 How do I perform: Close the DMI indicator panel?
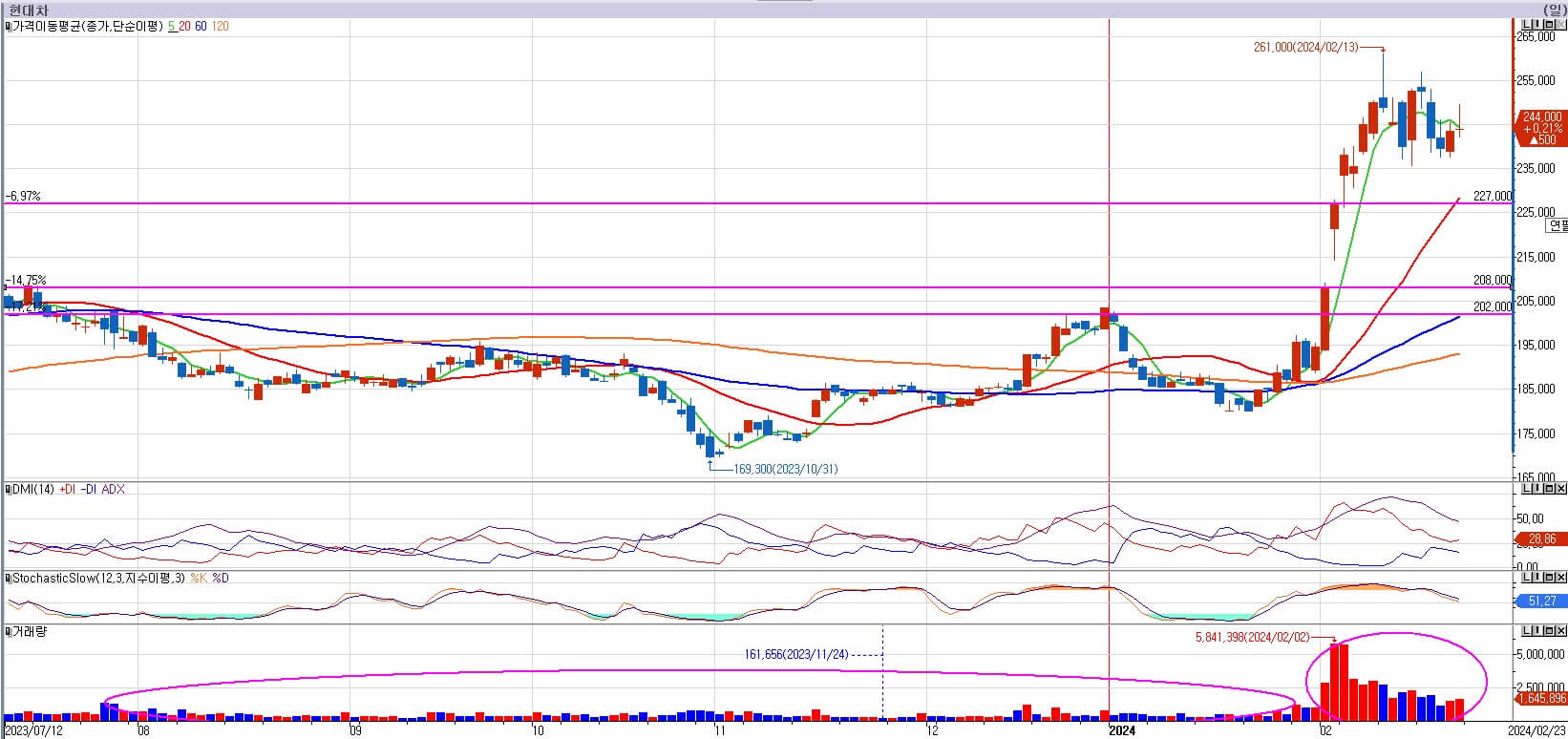[1560, 489]
